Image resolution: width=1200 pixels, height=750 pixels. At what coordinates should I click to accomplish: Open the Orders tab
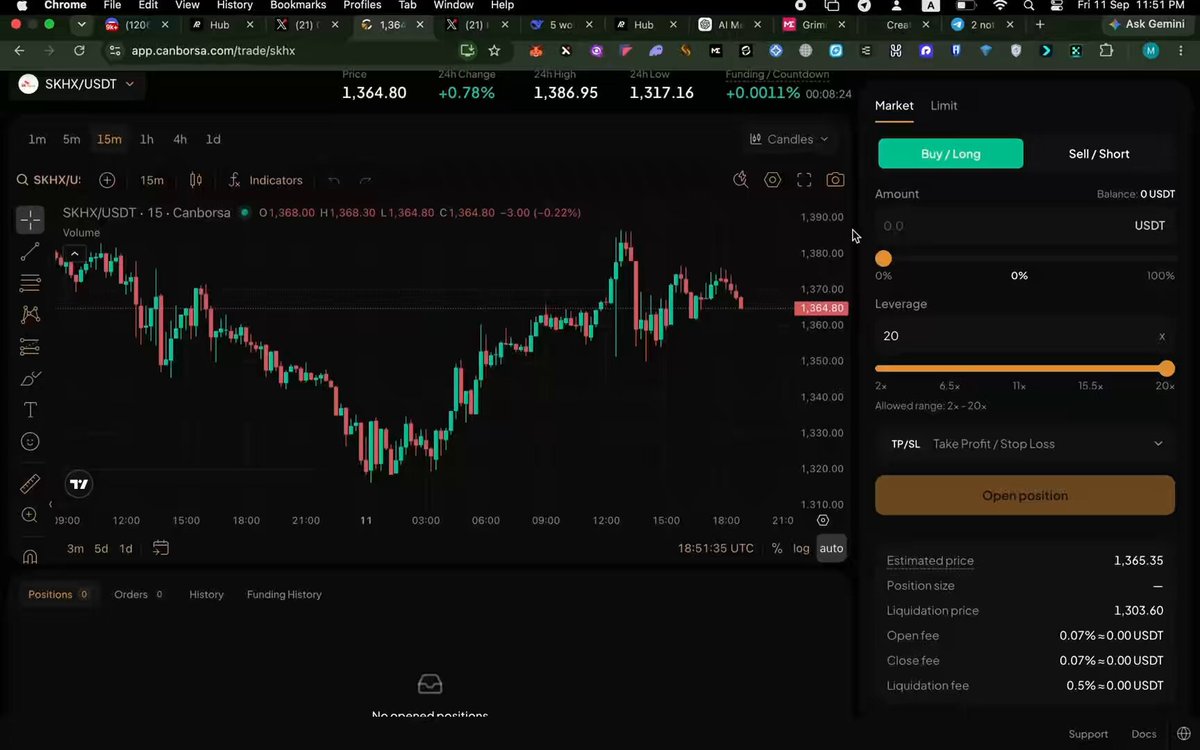point(139,594)
